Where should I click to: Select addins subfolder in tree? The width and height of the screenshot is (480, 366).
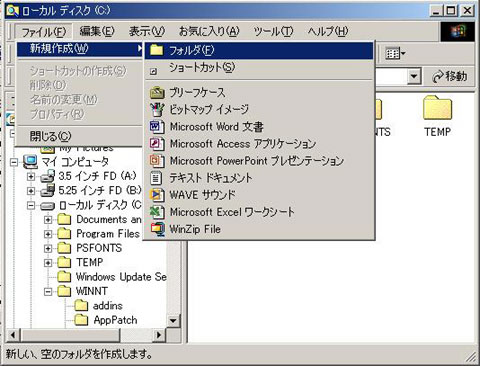(108, 306)
